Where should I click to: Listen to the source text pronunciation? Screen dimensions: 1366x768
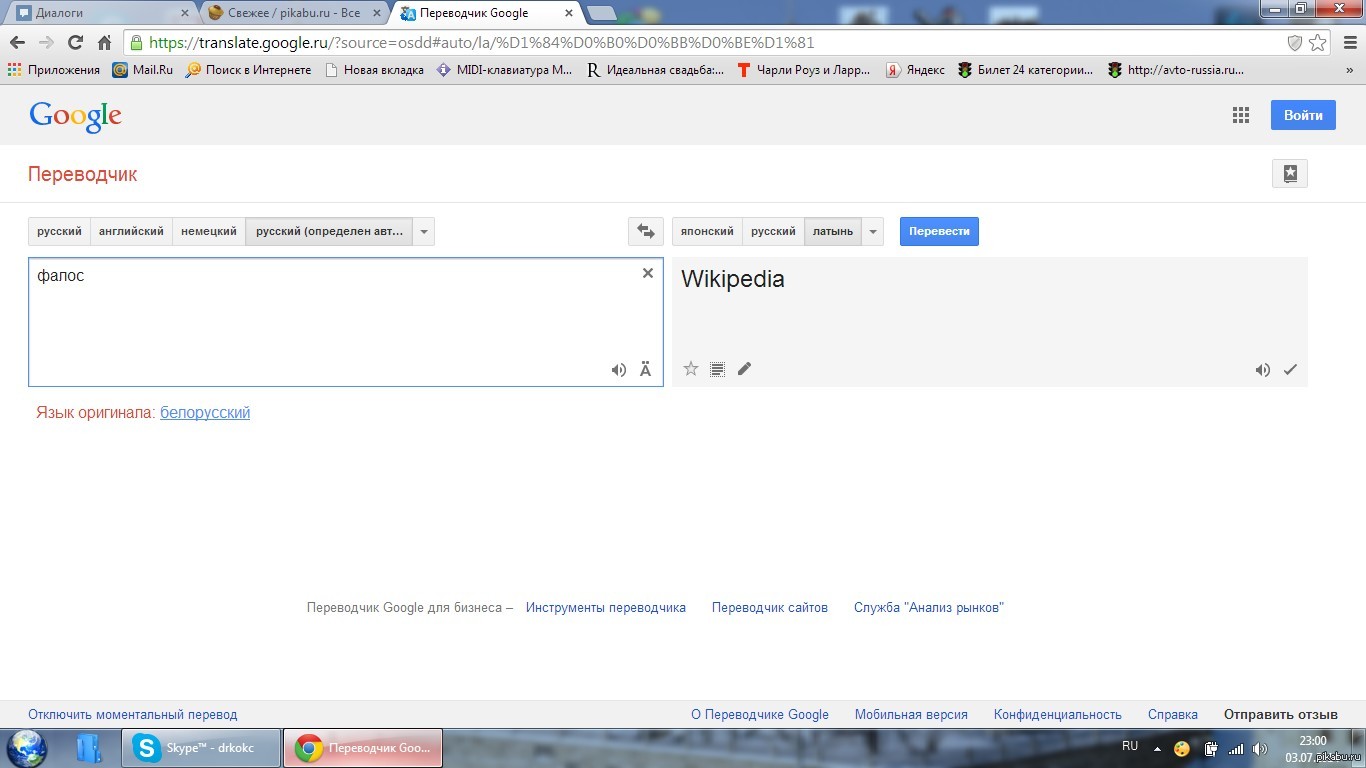click(619, 370)
